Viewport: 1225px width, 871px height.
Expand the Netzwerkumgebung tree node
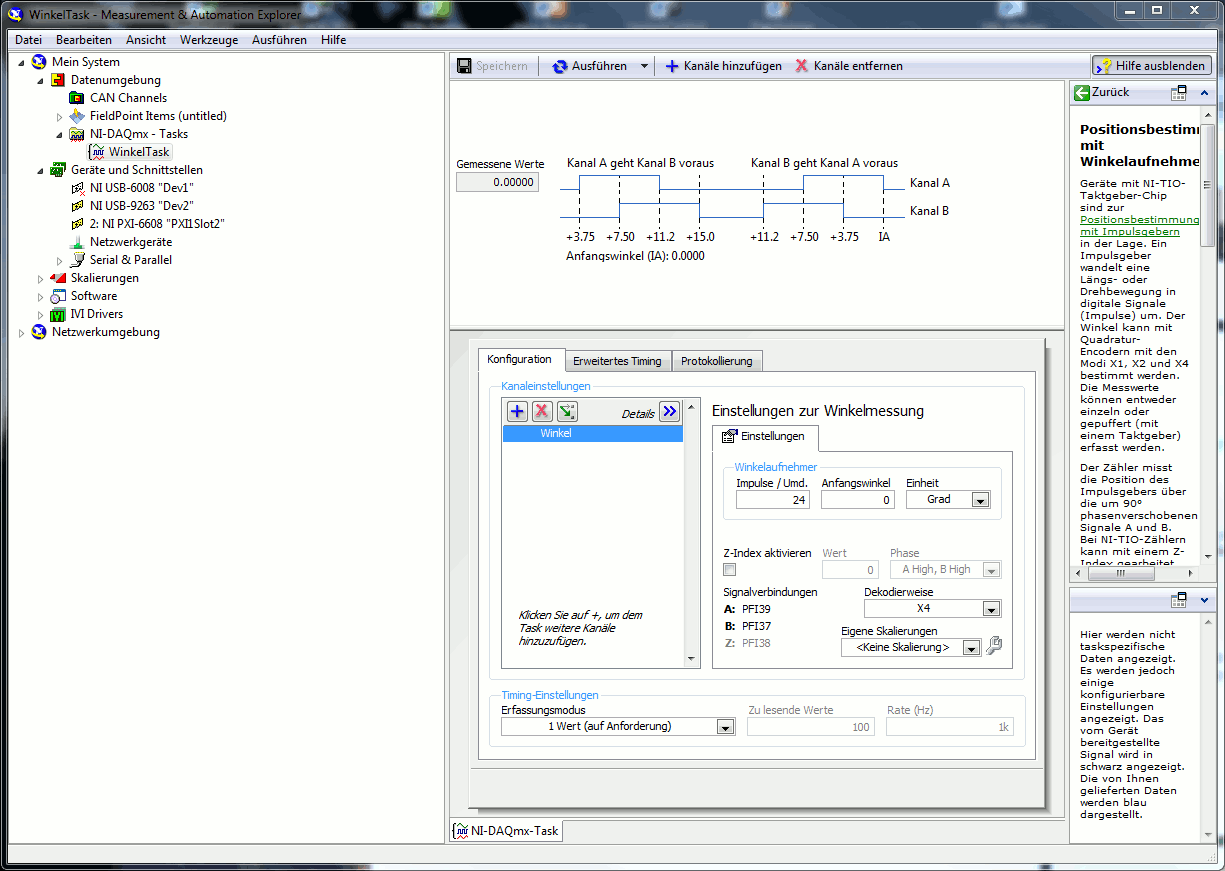[x=21, y=332]
